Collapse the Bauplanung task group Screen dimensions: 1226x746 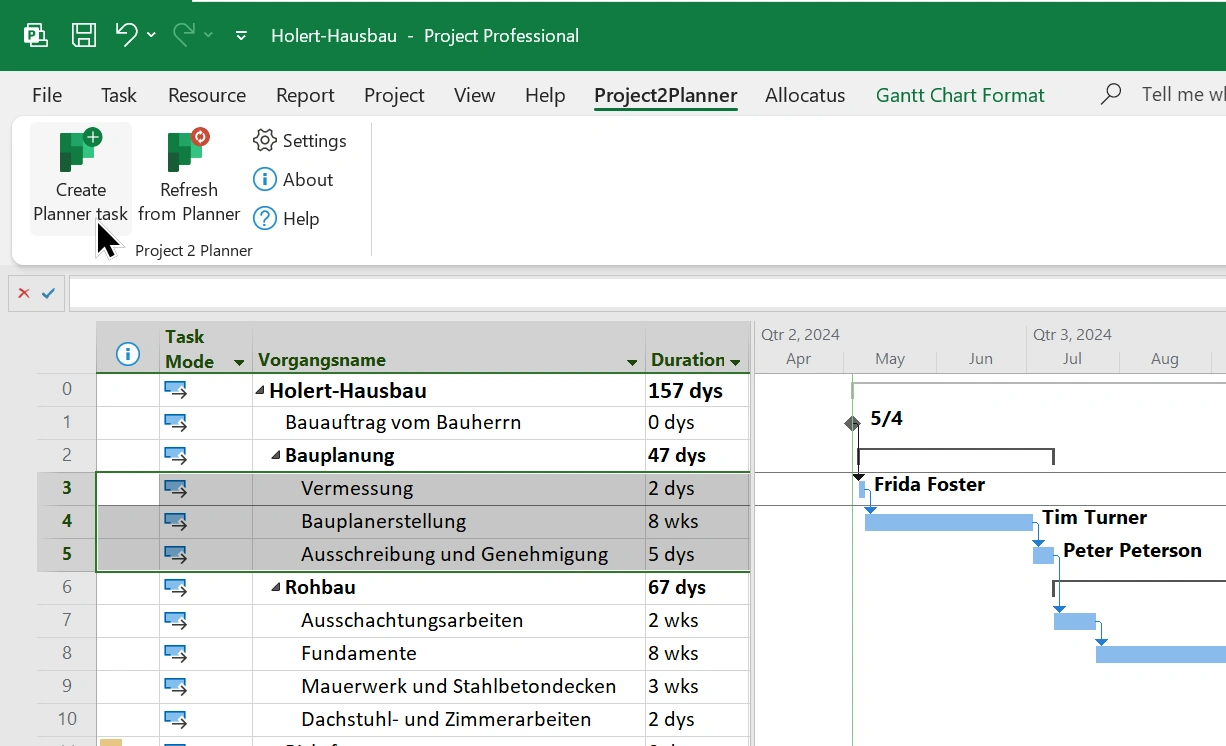276,456
